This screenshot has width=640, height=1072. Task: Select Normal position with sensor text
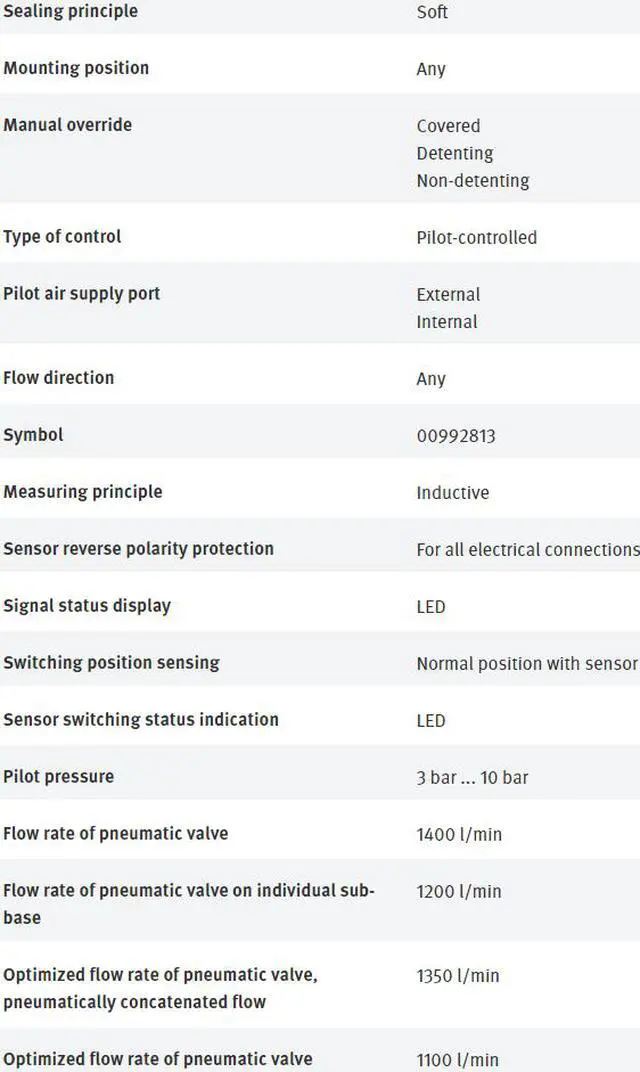coord(527,664)
